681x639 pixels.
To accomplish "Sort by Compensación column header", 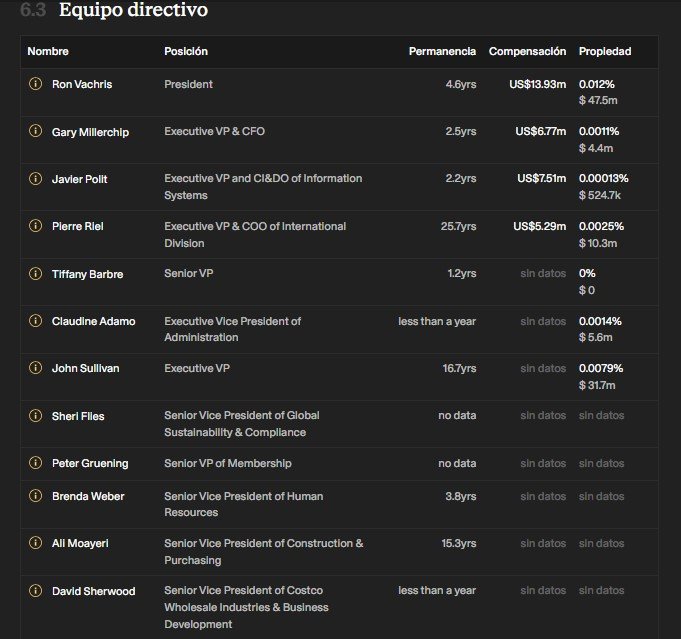I will click(527, 51).
